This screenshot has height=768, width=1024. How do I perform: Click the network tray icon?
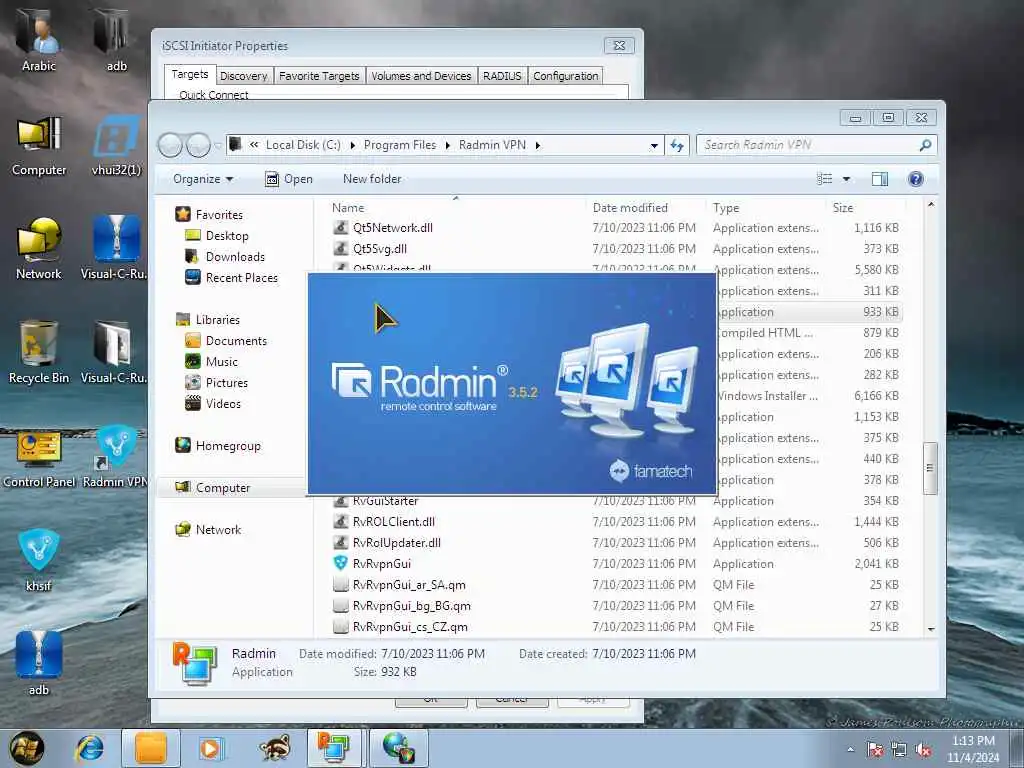899,750
